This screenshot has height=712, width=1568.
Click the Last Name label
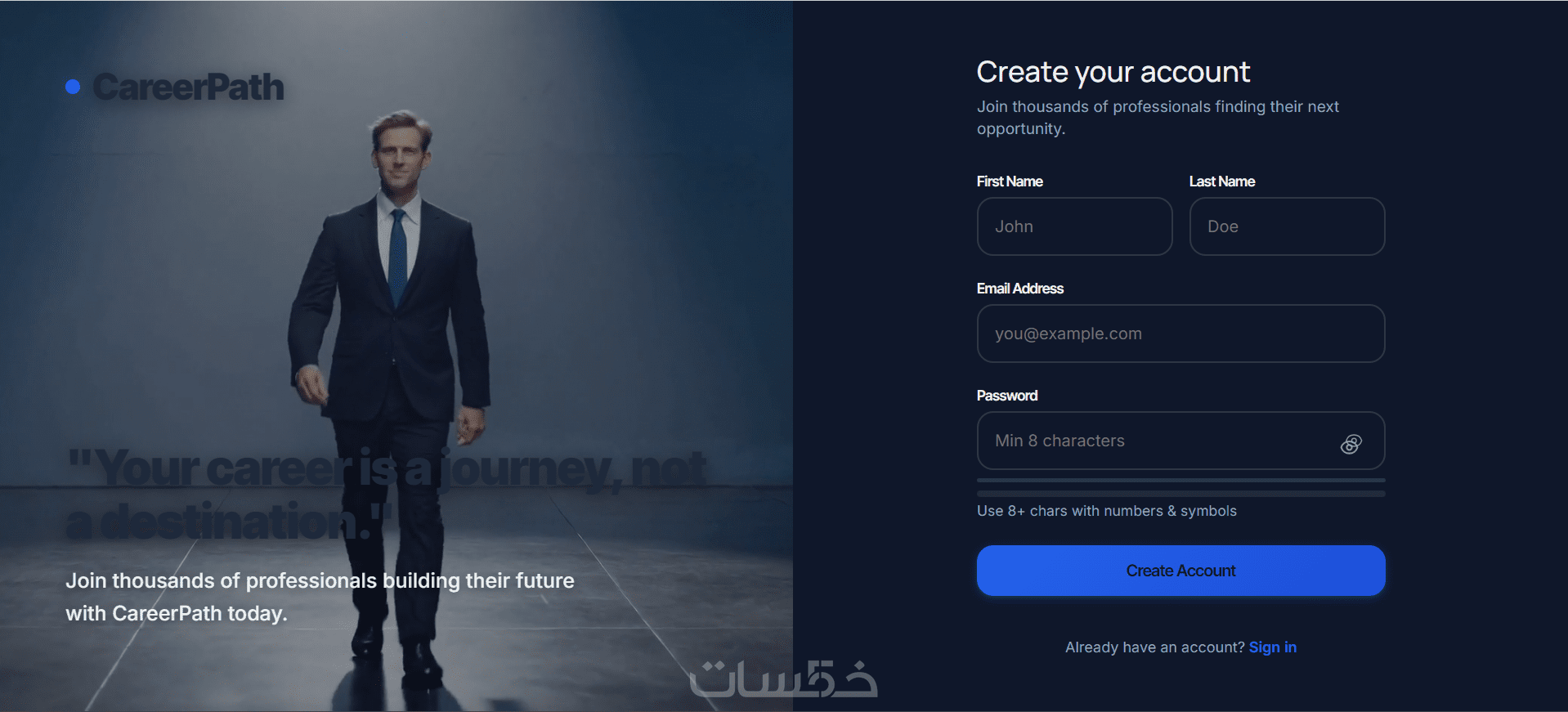click(x=1221, y=181)
